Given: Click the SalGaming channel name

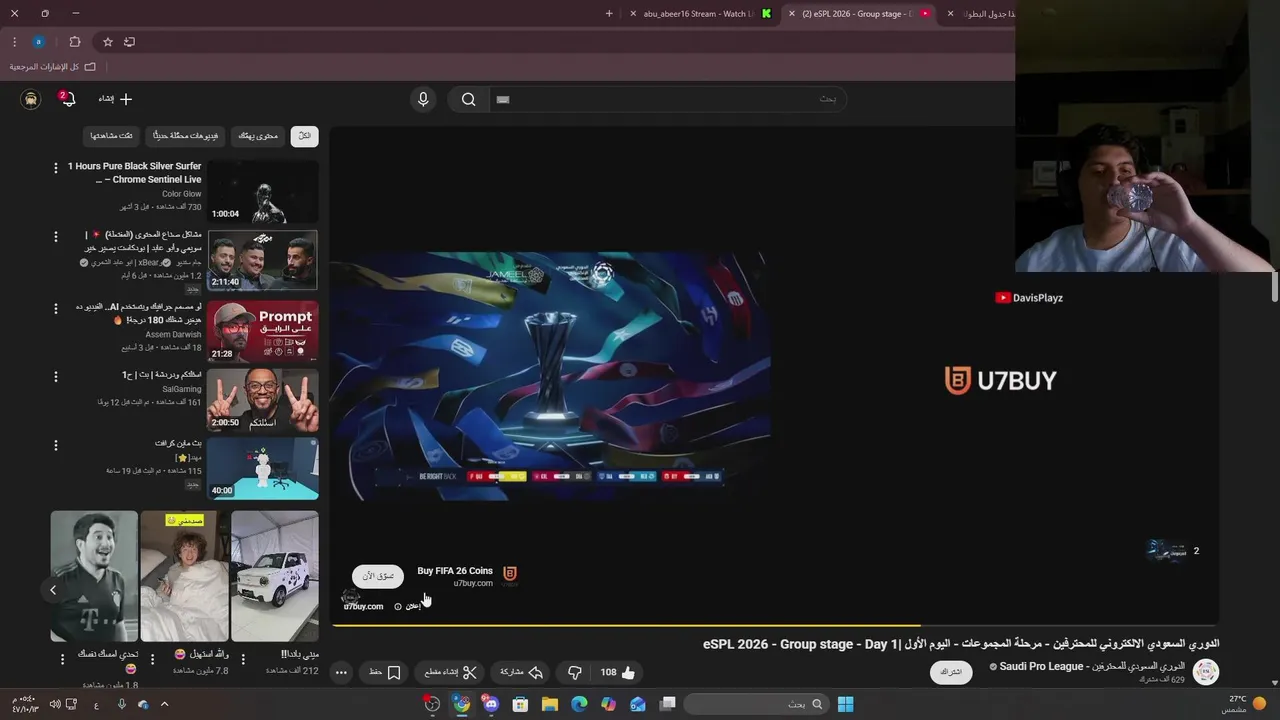Looking at the screenshot, I should [181, 389].
